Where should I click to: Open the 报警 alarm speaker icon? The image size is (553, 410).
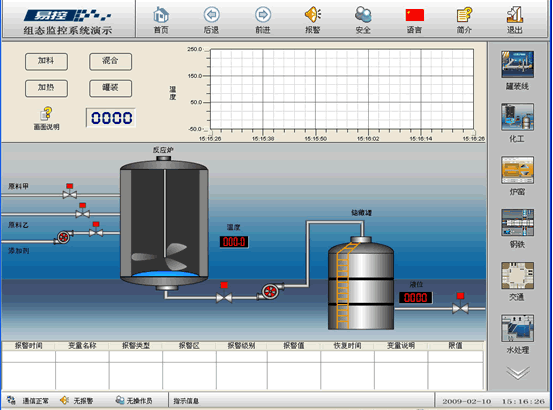(313, 15)
